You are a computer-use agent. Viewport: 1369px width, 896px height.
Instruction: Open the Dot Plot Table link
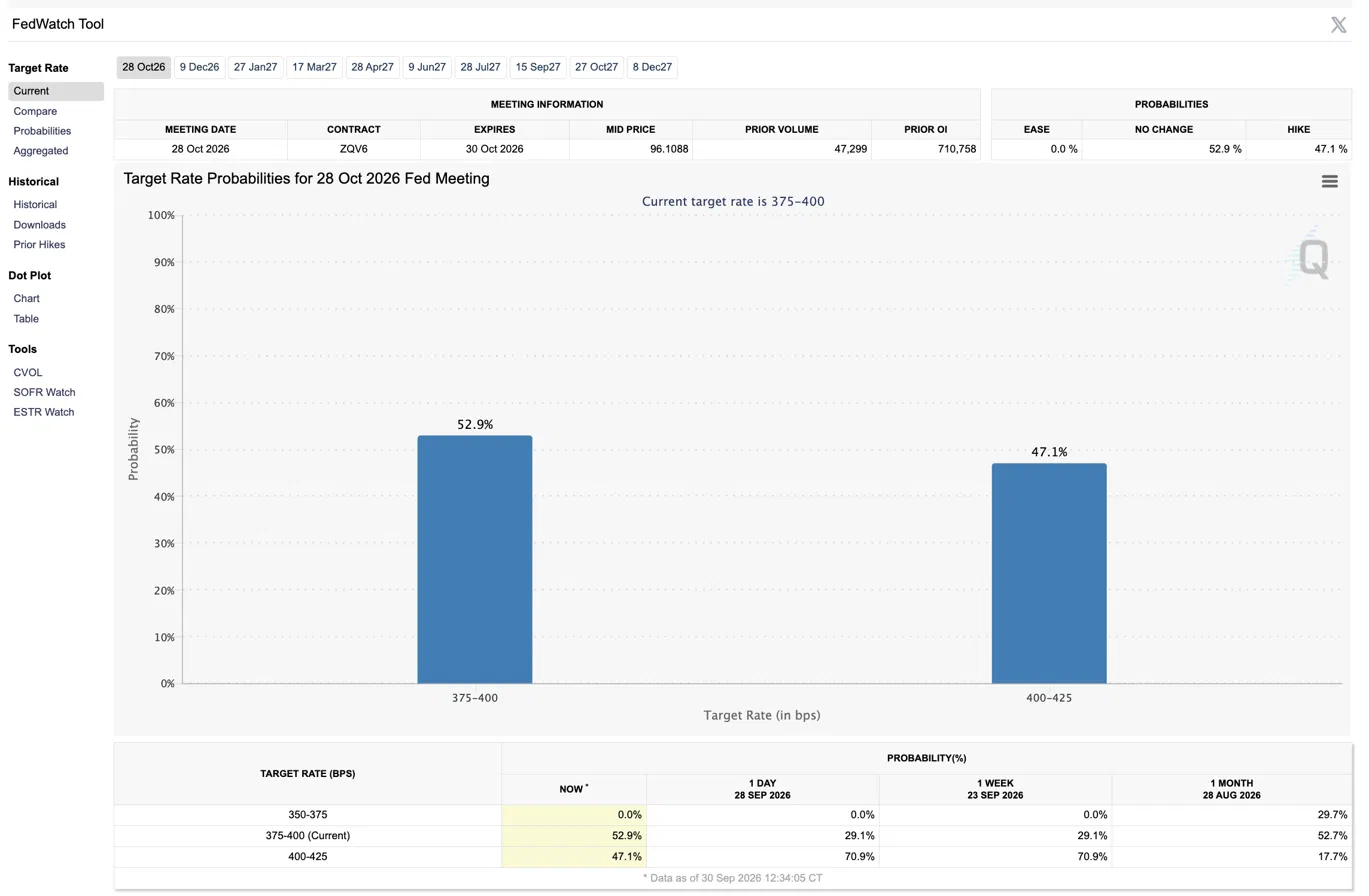[26, 319]
